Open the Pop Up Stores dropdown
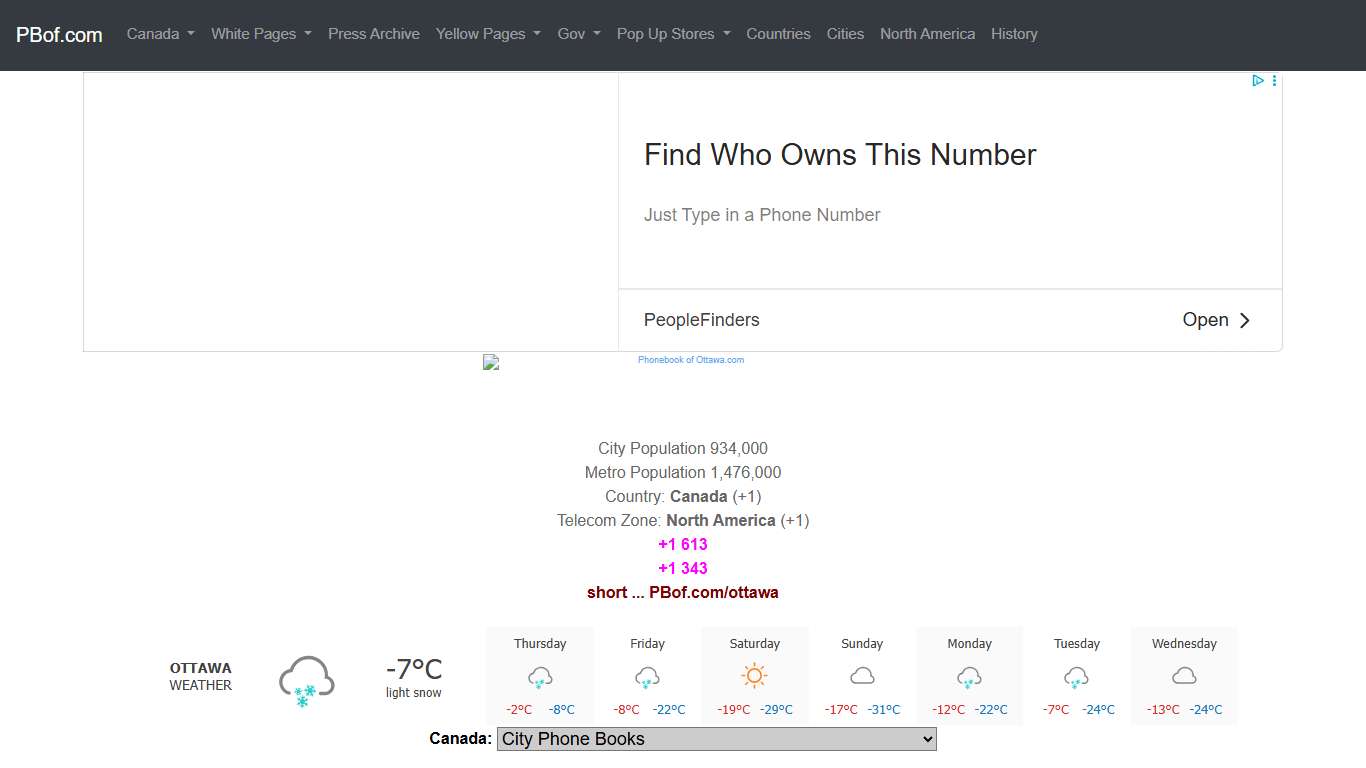This screenshot has width=1366, height=768. [x=673, y=34]
